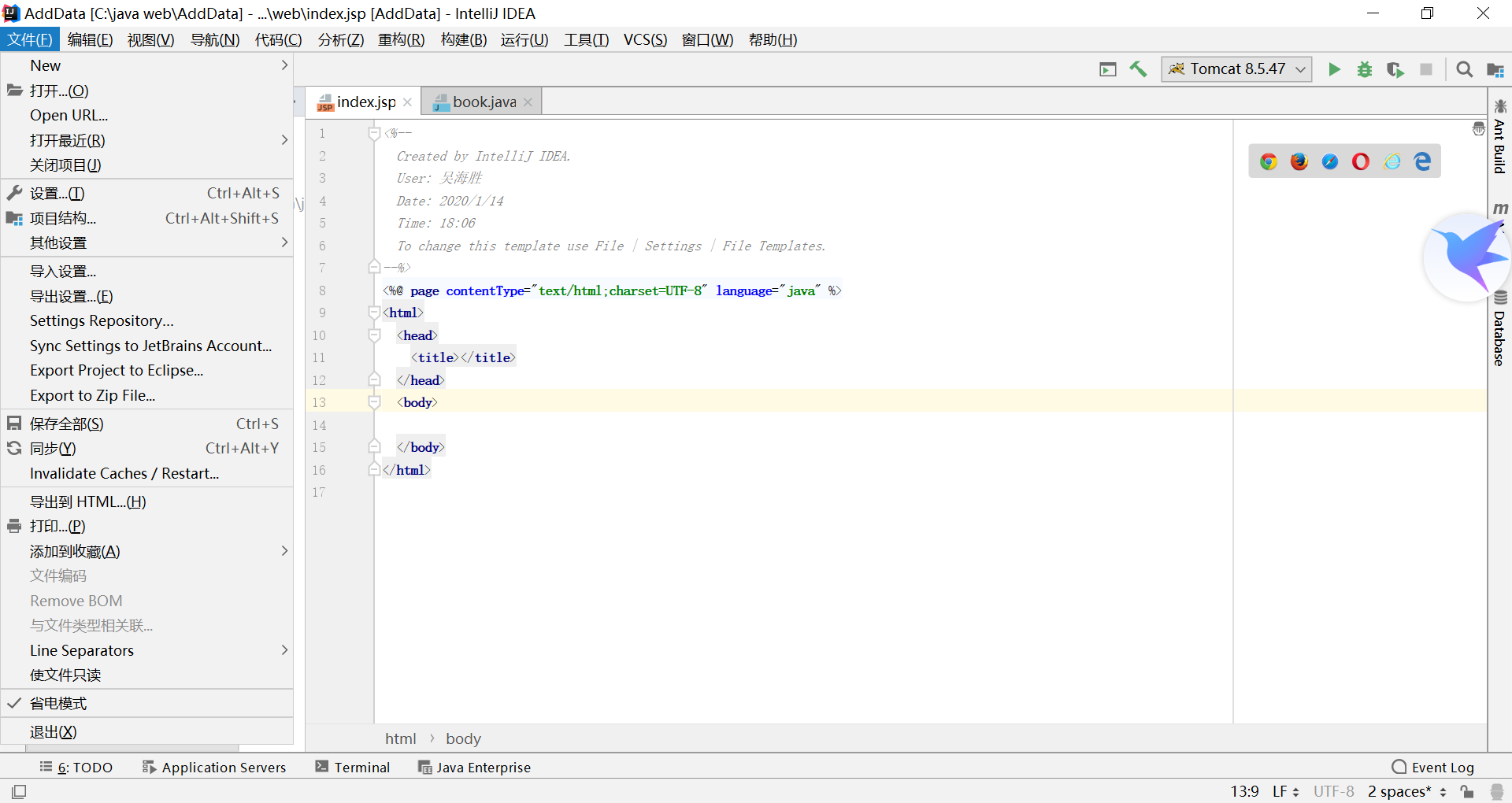Start debugging with the bug icon
The width and height of the screenshot is (1512, 803).
[x=1365, y=69]
